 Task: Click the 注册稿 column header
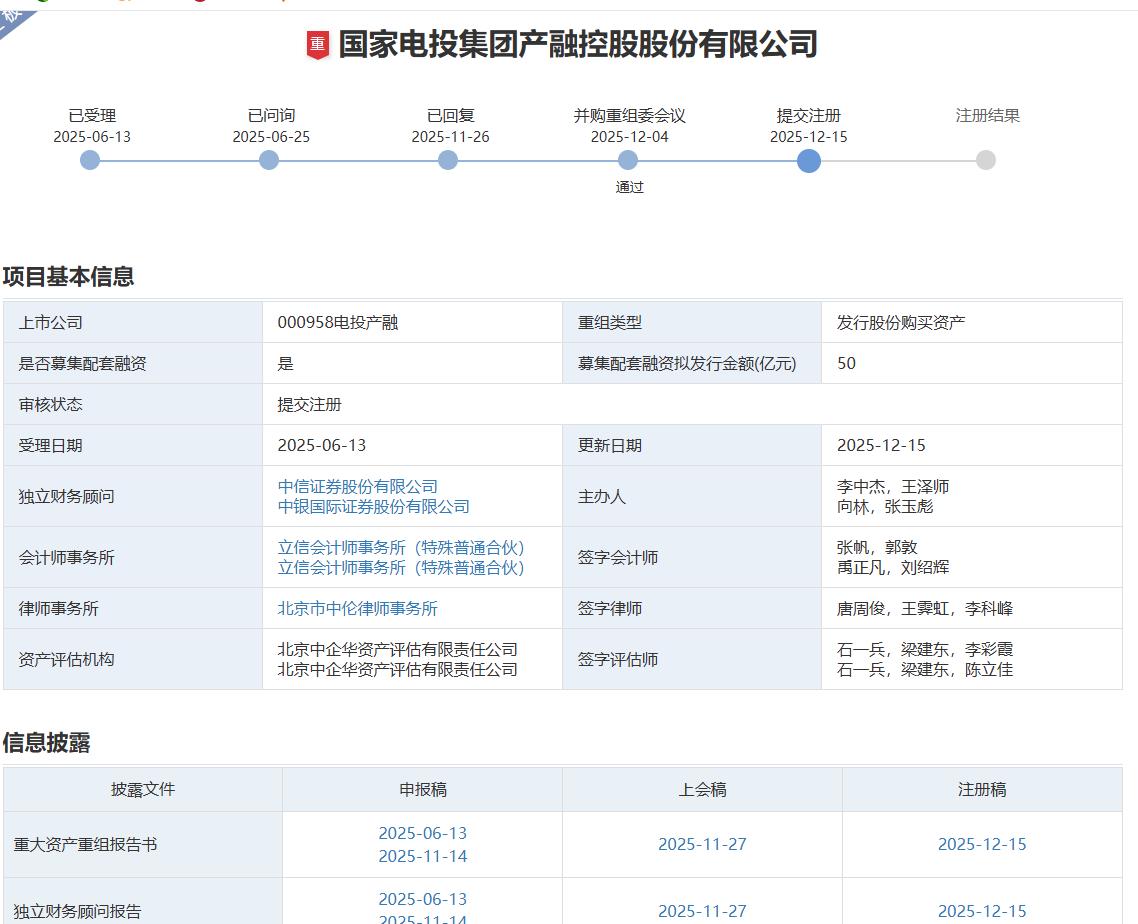(x=982, y=789)
